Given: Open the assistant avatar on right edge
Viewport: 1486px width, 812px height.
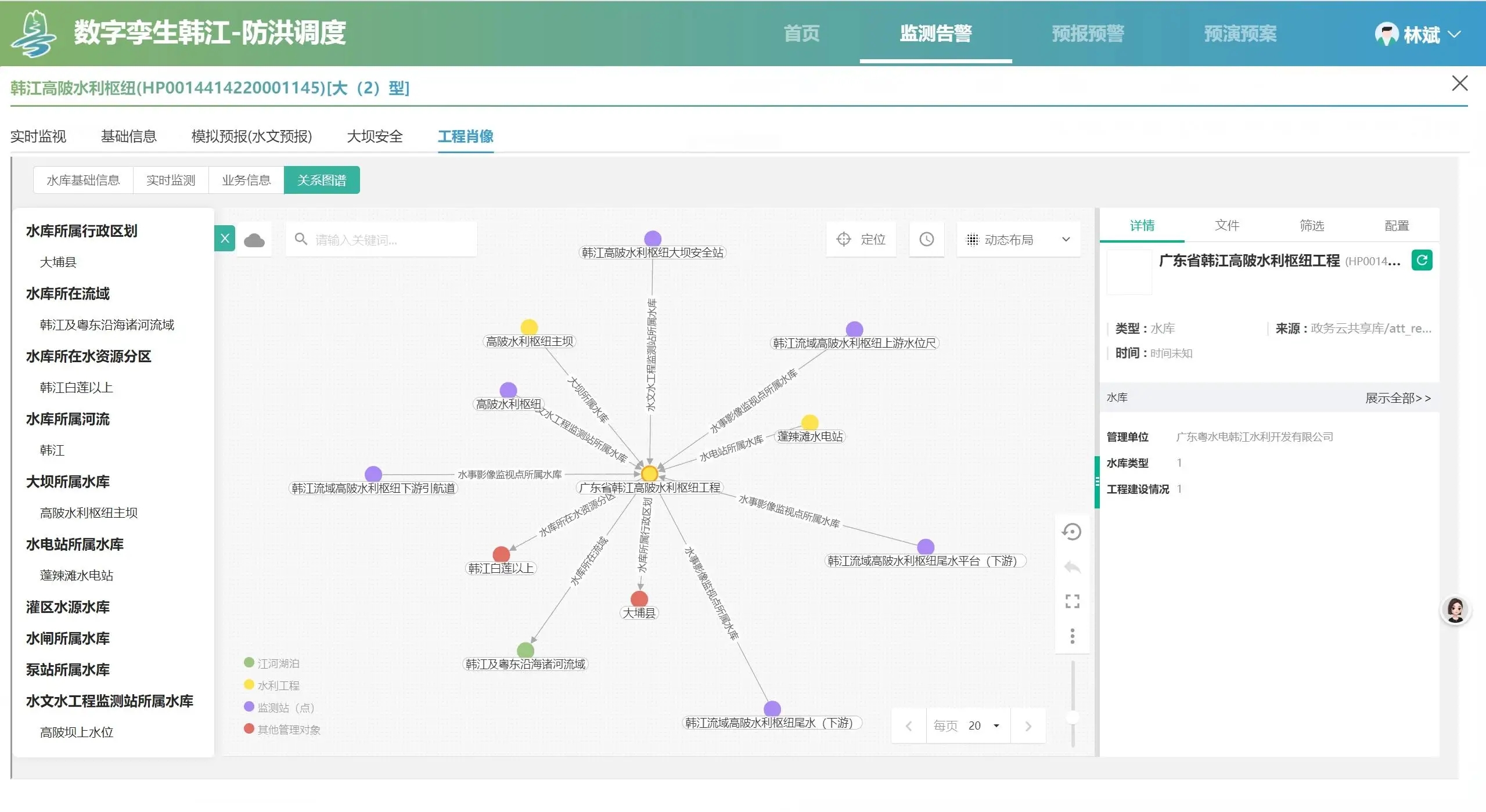Looking at the screenshot, I should point(1455,610).
